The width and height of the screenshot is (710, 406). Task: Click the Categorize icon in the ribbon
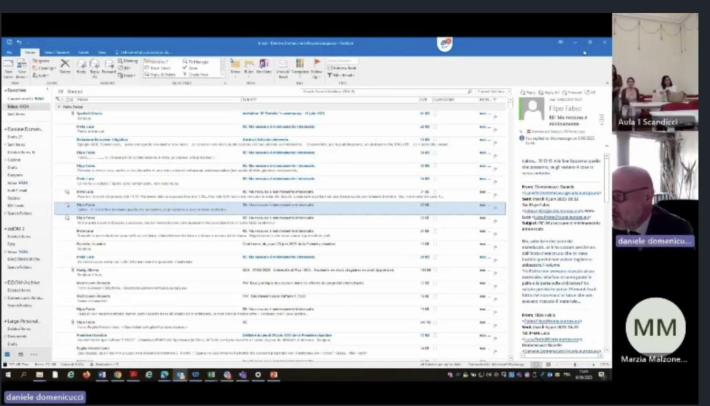point(299,65)
